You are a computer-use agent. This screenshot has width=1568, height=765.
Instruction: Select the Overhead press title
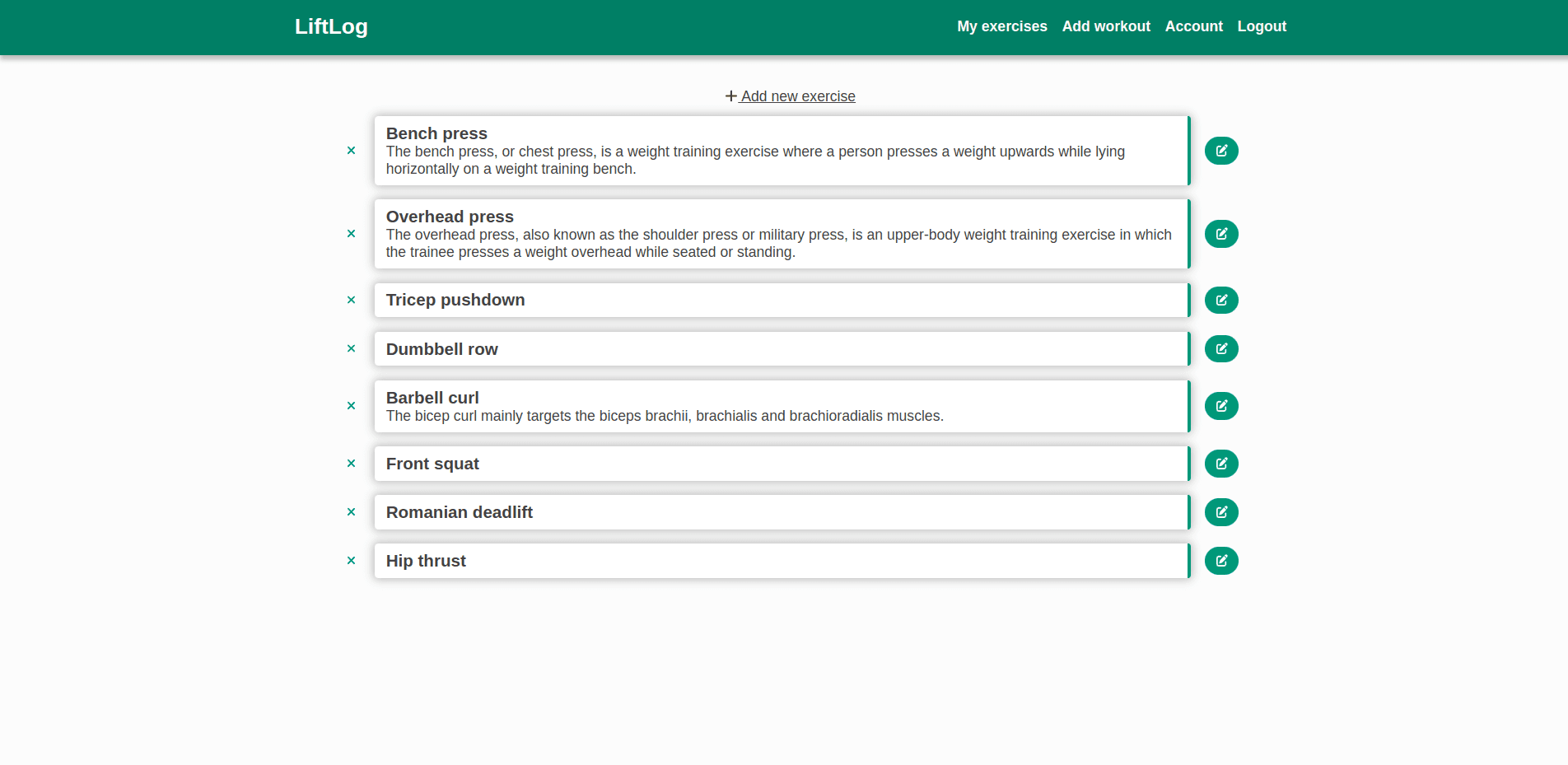pos(450,217)
